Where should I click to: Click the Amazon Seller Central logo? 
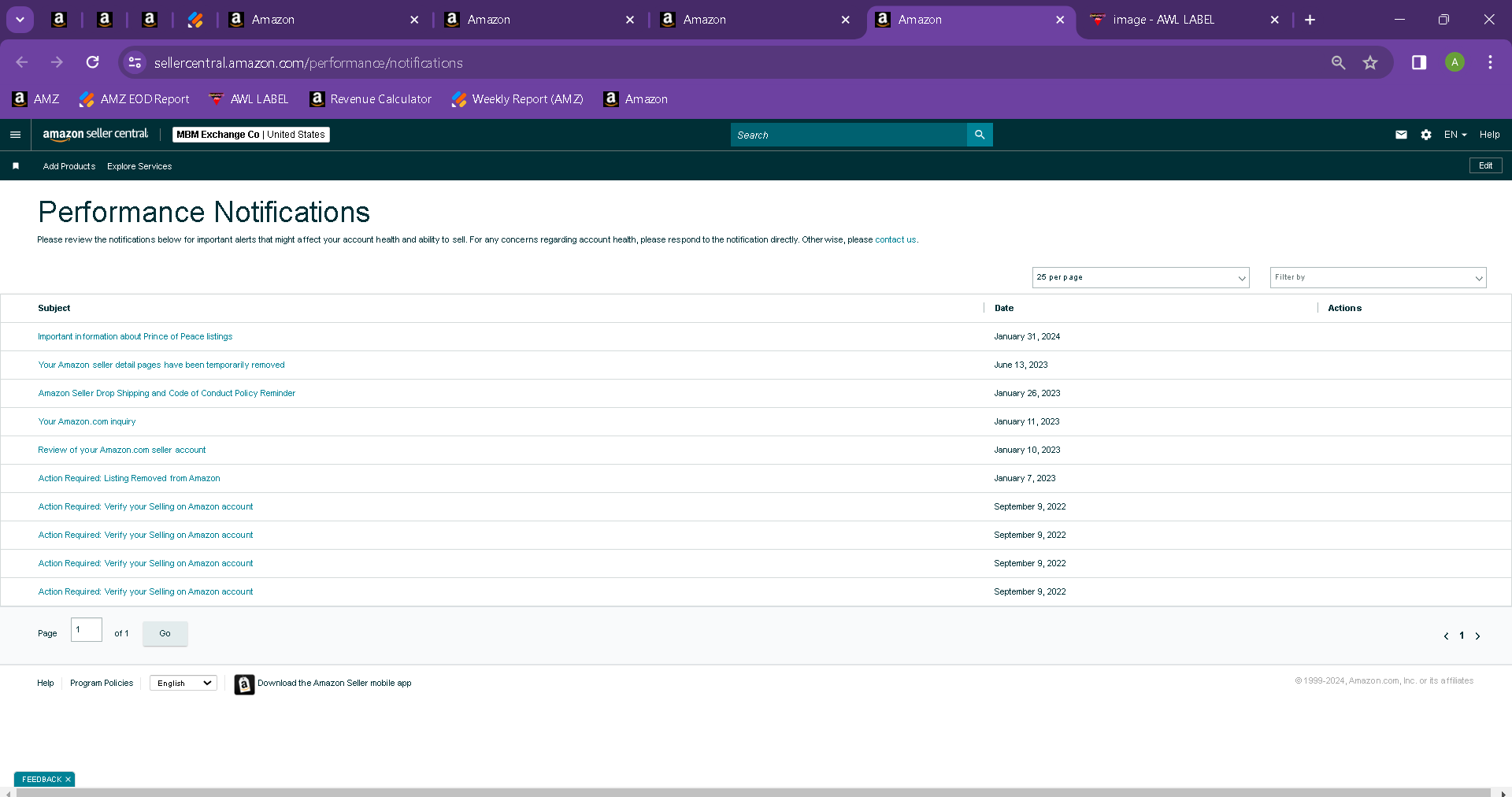click(x=95, y=135)
